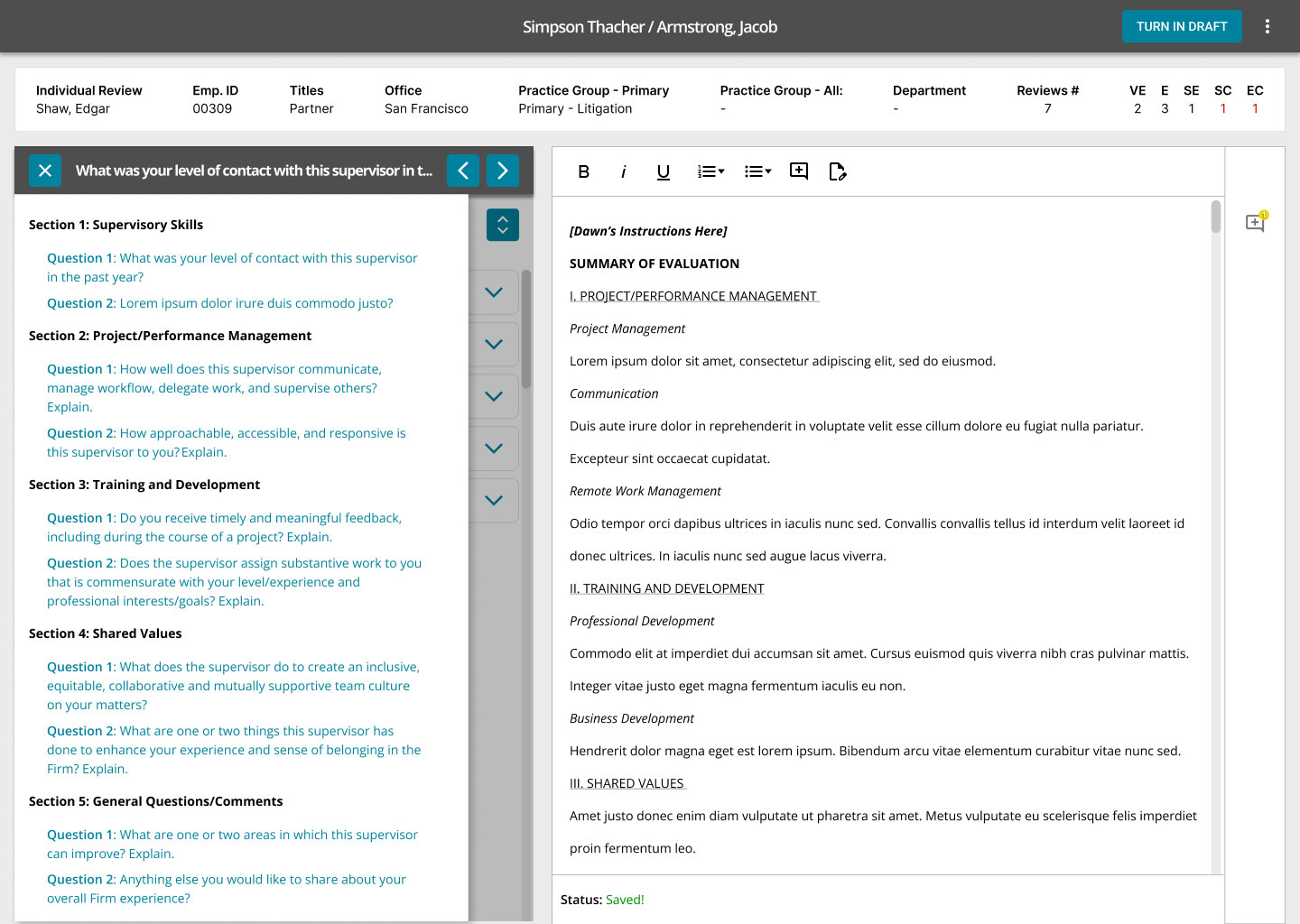Open question about inclusive, equitable team culture
The width and height of the screenshot is (1300, 924).
[233, 686]
